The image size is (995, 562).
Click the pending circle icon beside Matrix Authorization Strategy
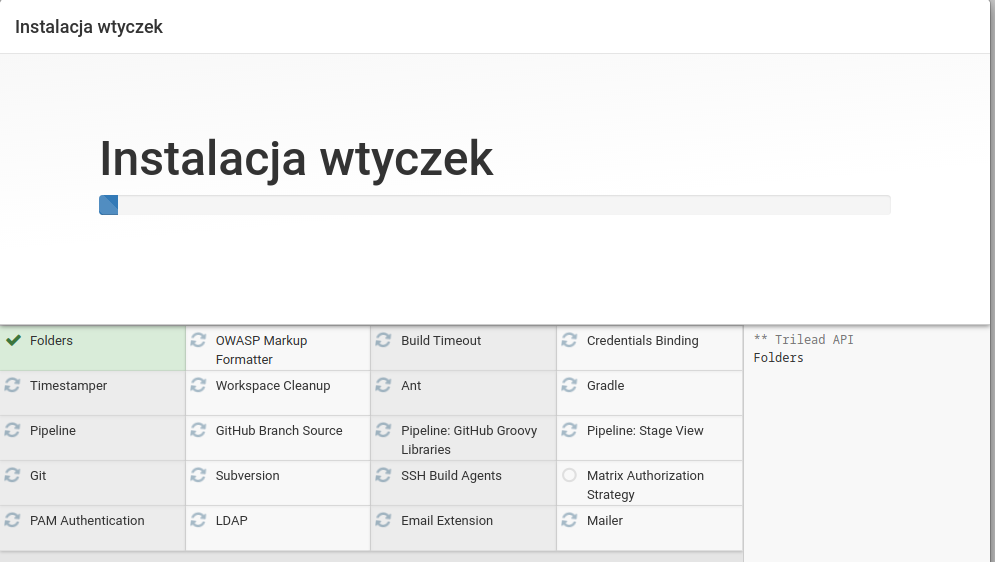pos(569,475)
